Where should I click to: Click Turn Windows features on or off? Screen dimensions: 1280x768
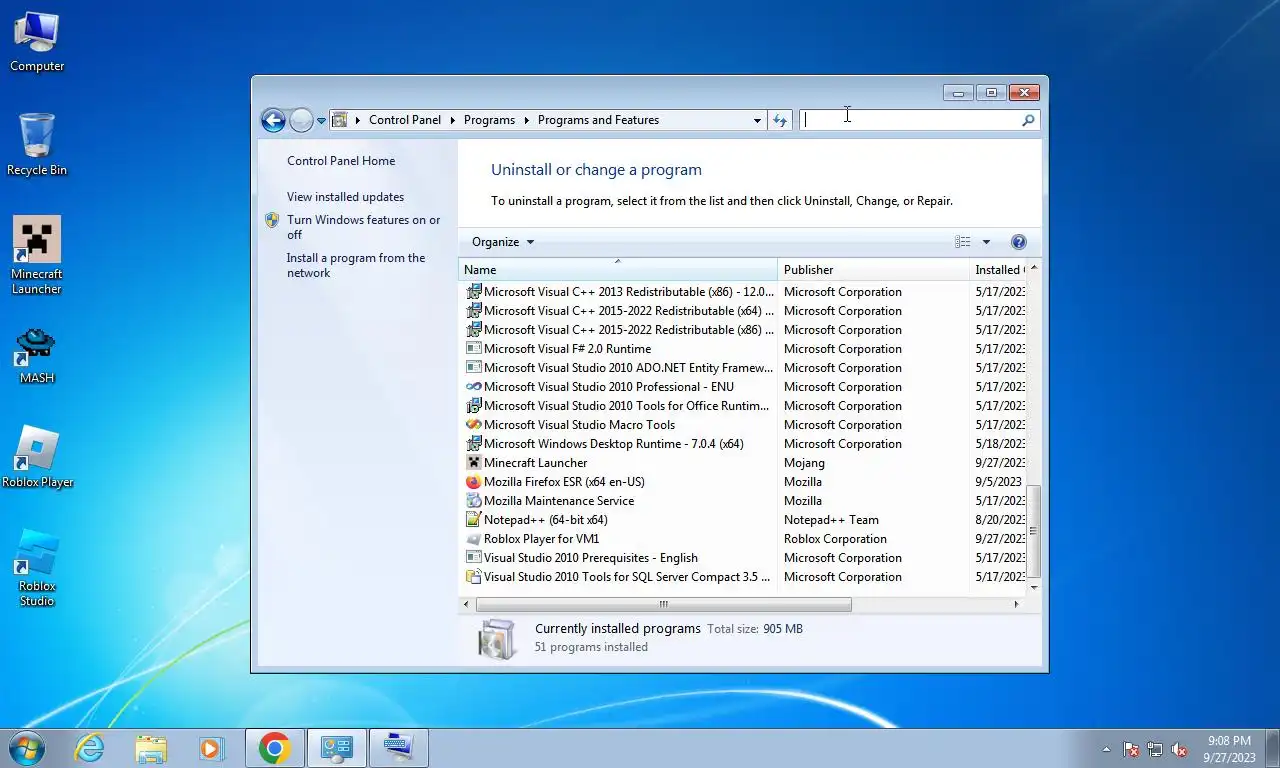(364, 227)
